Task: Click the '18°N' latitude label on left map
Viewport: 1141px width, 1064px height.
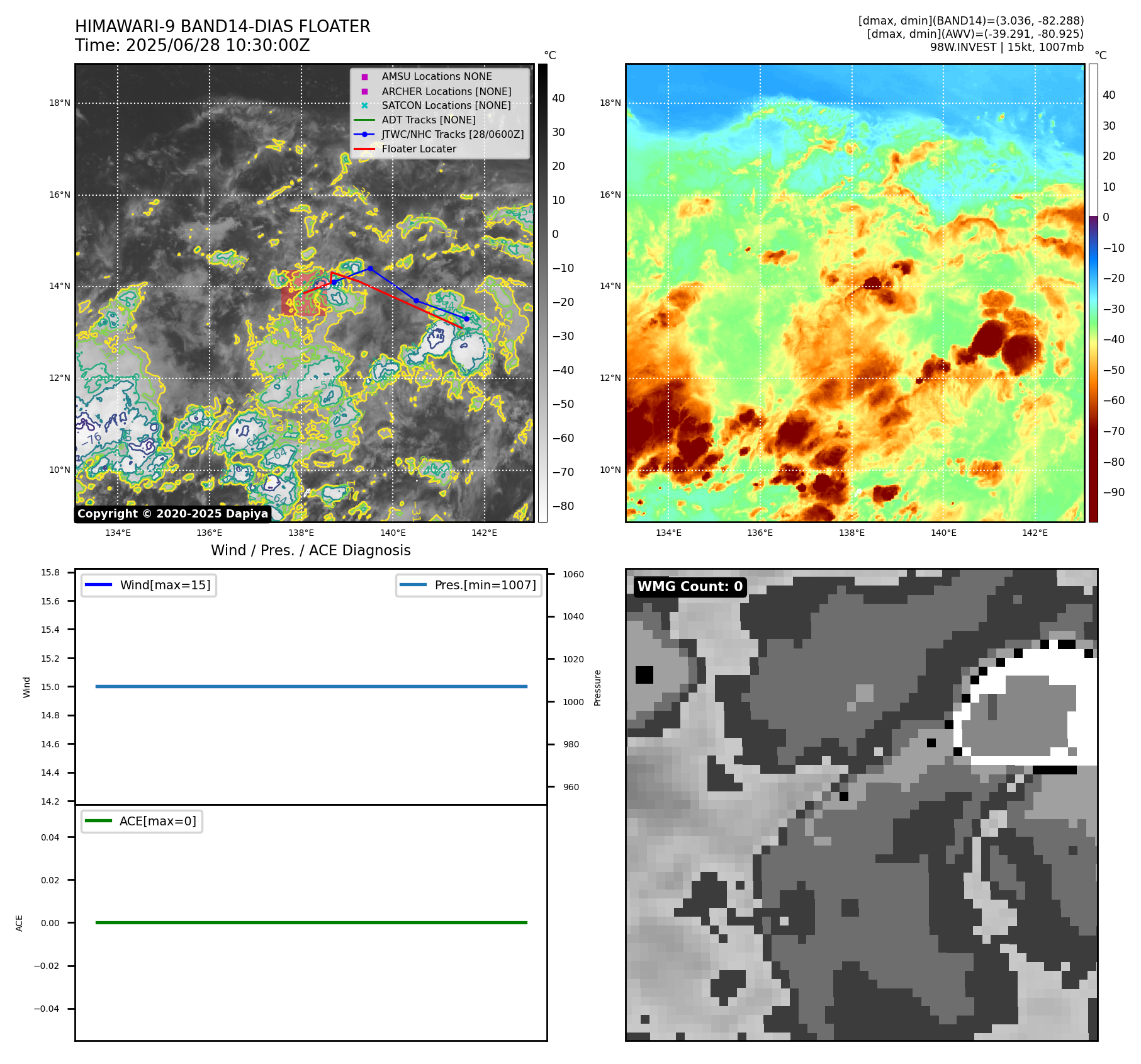Action: click(60, 103)
